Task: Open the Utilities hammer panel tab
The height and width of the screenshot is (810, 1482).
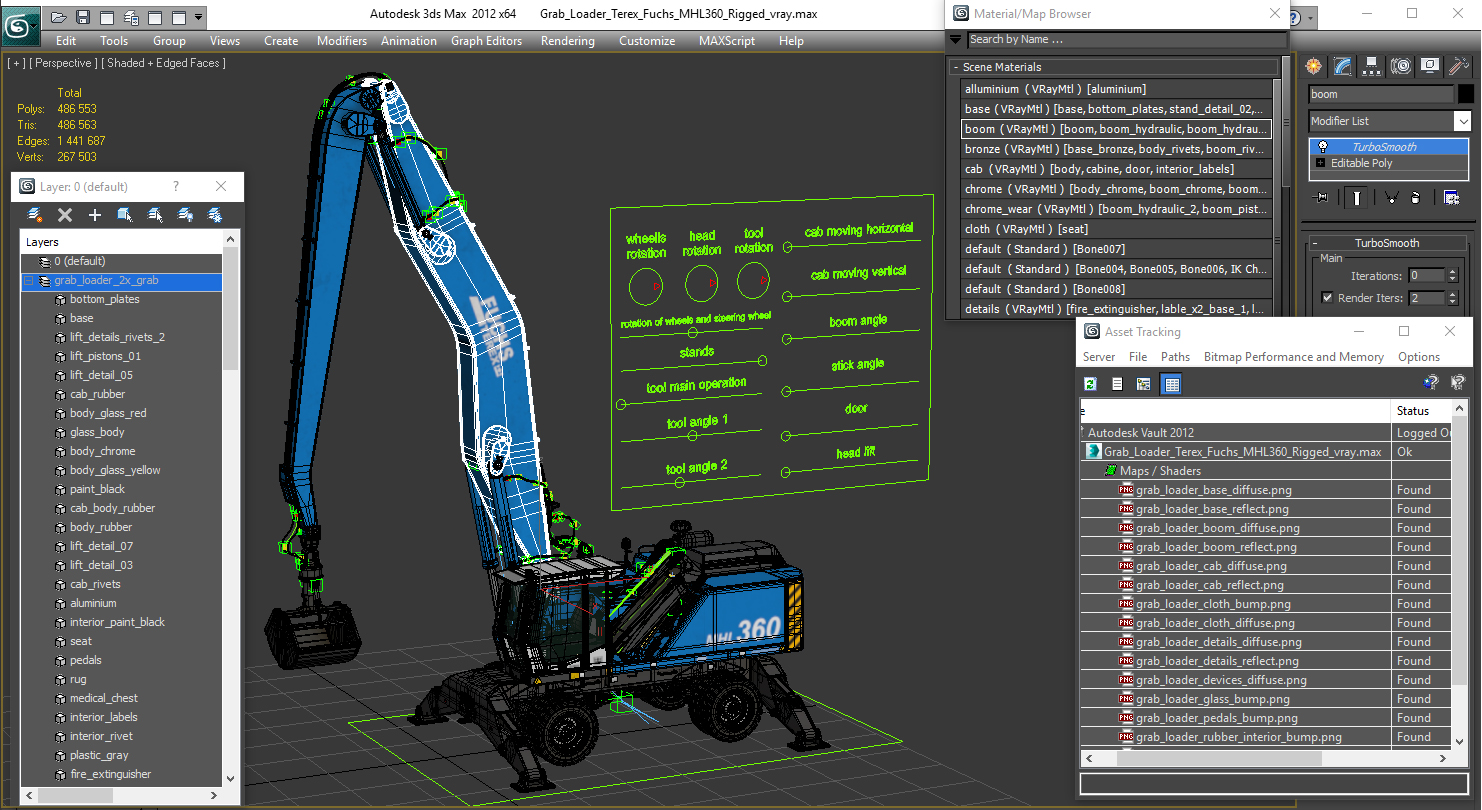Action: click(1459, 66)
